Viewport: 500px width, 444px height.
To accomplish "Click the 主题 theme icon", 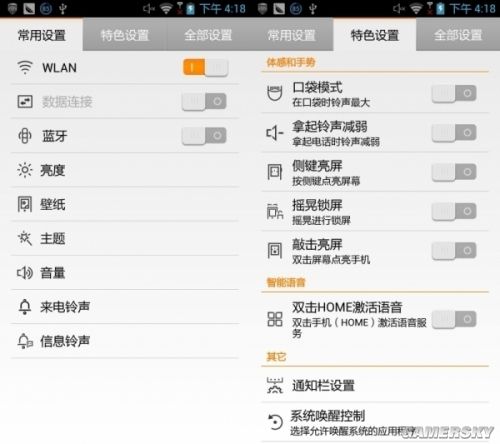I will tap(25, 238).
